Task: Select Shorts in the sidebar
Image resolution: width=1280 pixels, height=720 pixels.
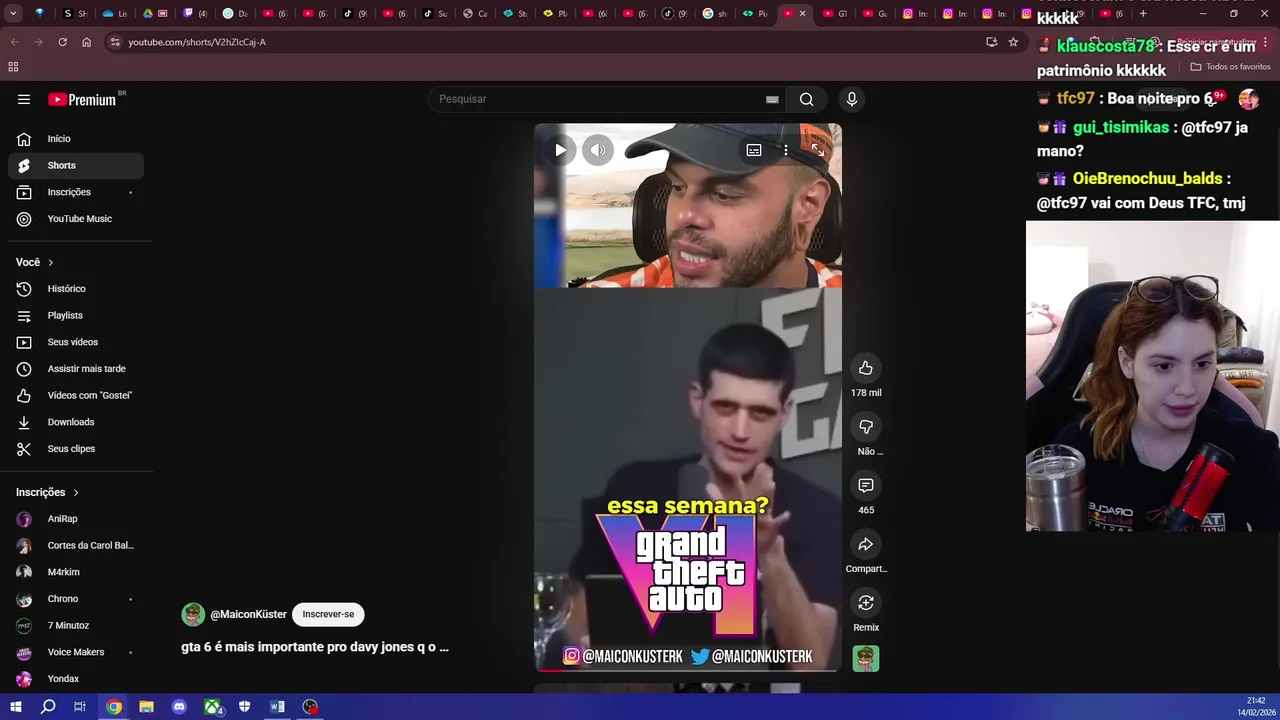Action: [x=76, y=165]
